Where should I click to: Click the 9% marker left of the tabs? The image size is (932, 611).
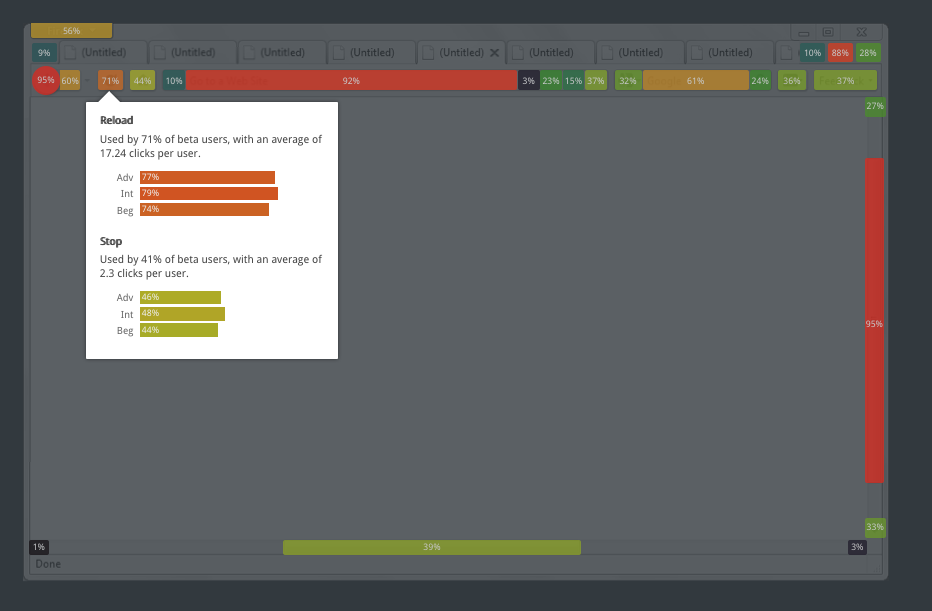44,52
